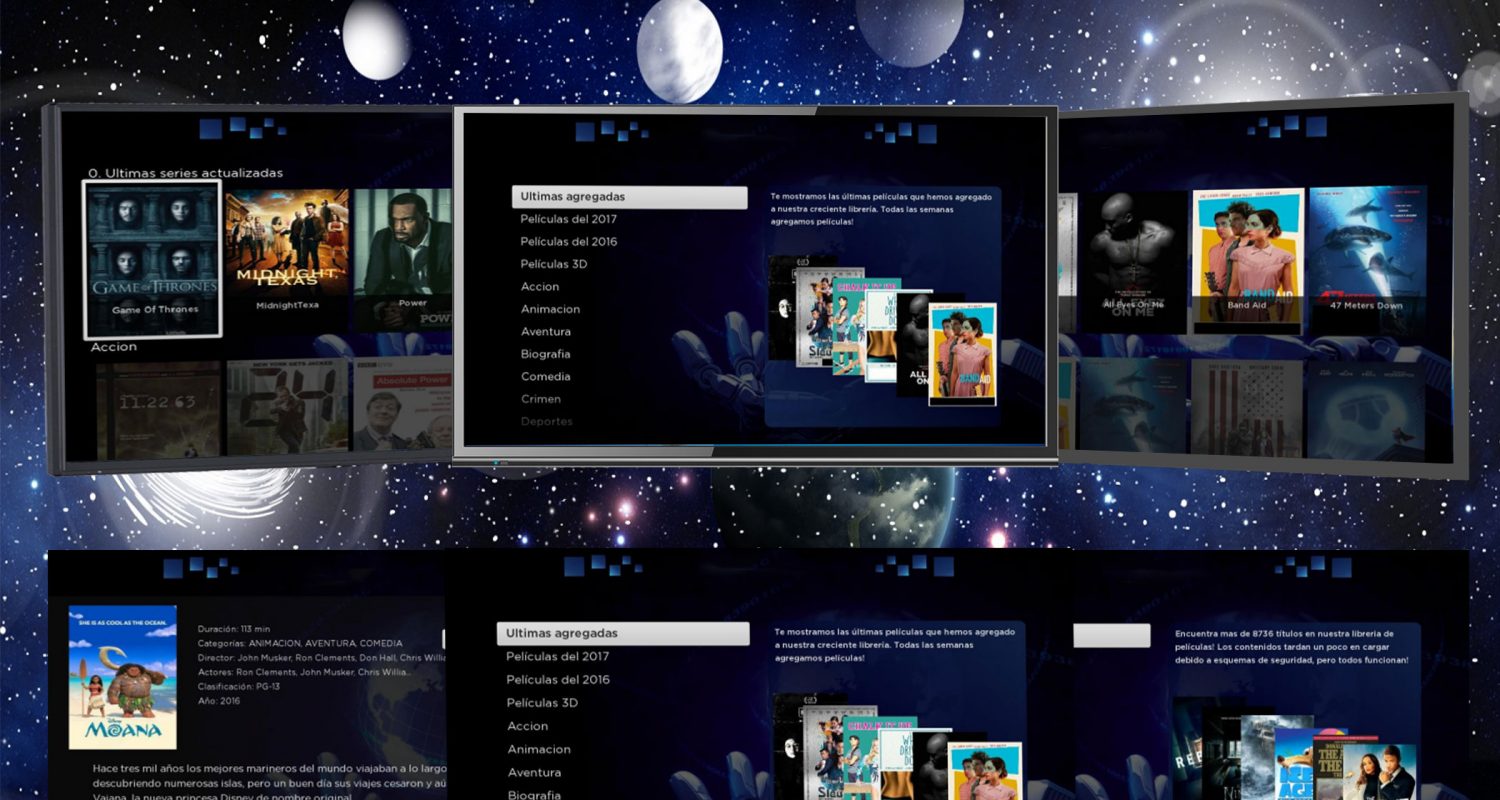Select Accion in top center TV menu
Image resolution: width=1500 pixels, height=800 pixels.
pos(540,287)
